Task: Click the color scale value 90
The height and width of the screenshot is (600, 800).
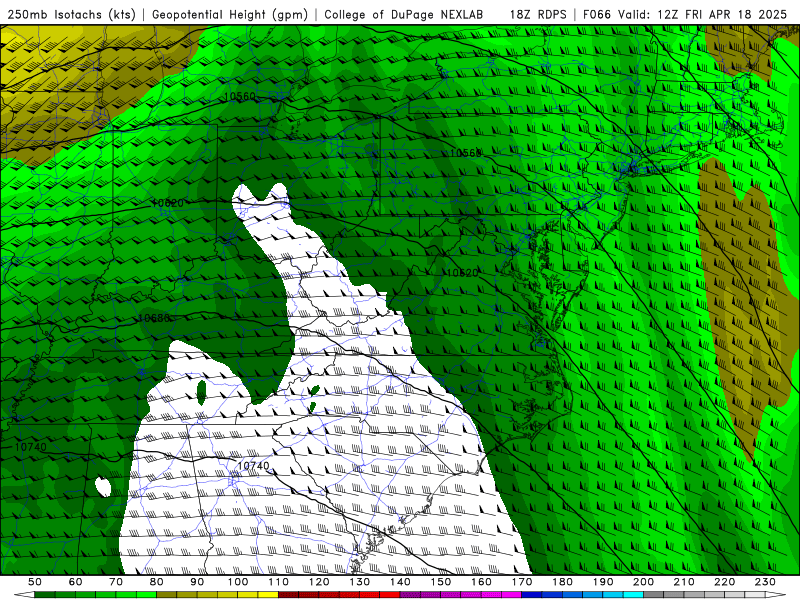Action: [x=197, y=582]
